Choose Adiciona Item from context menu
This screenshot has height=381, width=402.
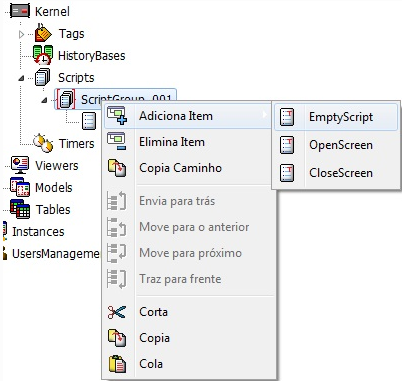(x=188, y=116)
